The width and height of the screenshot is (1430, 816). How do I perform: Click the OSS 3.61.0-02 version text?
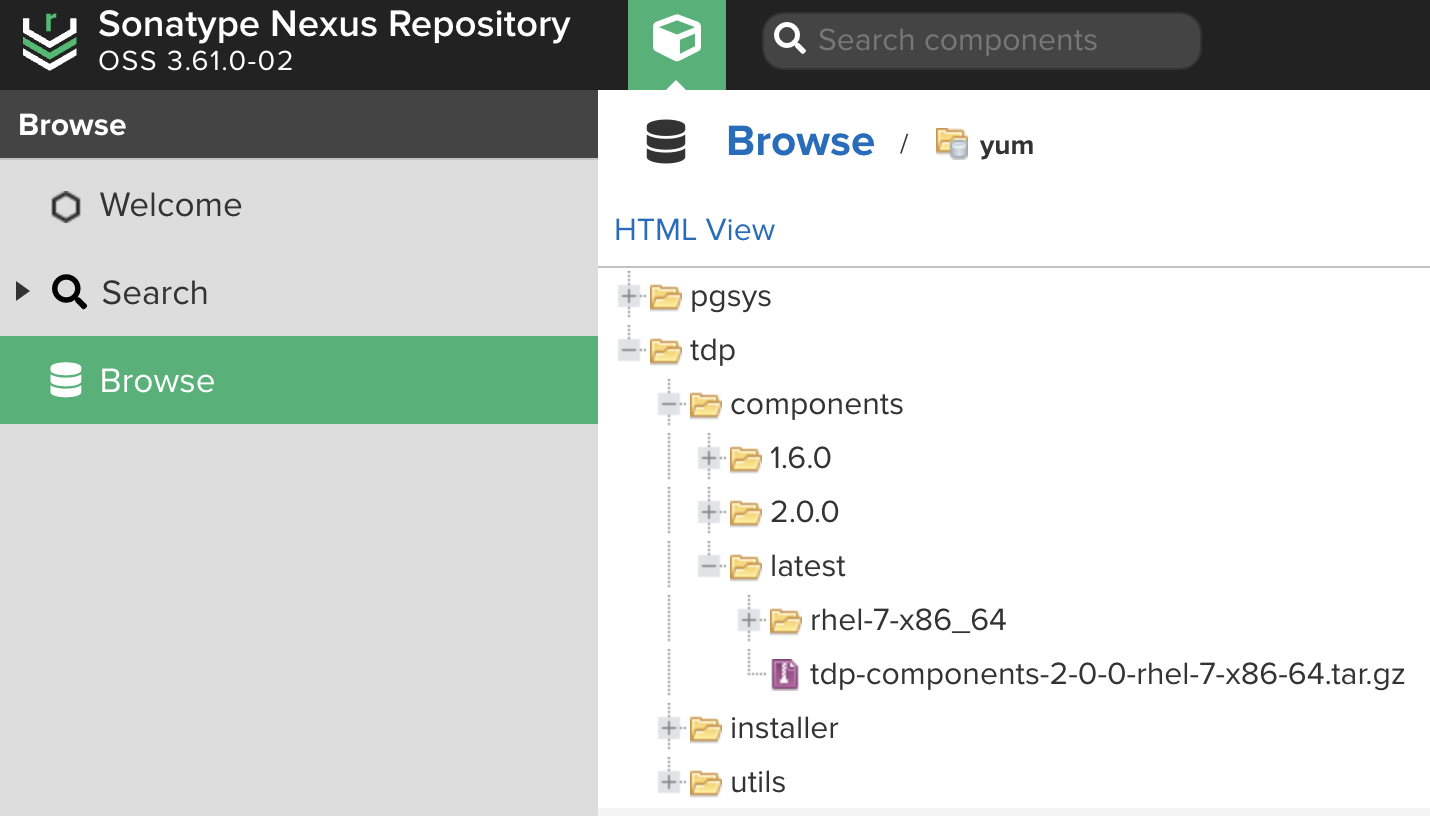tap(196, 61)
